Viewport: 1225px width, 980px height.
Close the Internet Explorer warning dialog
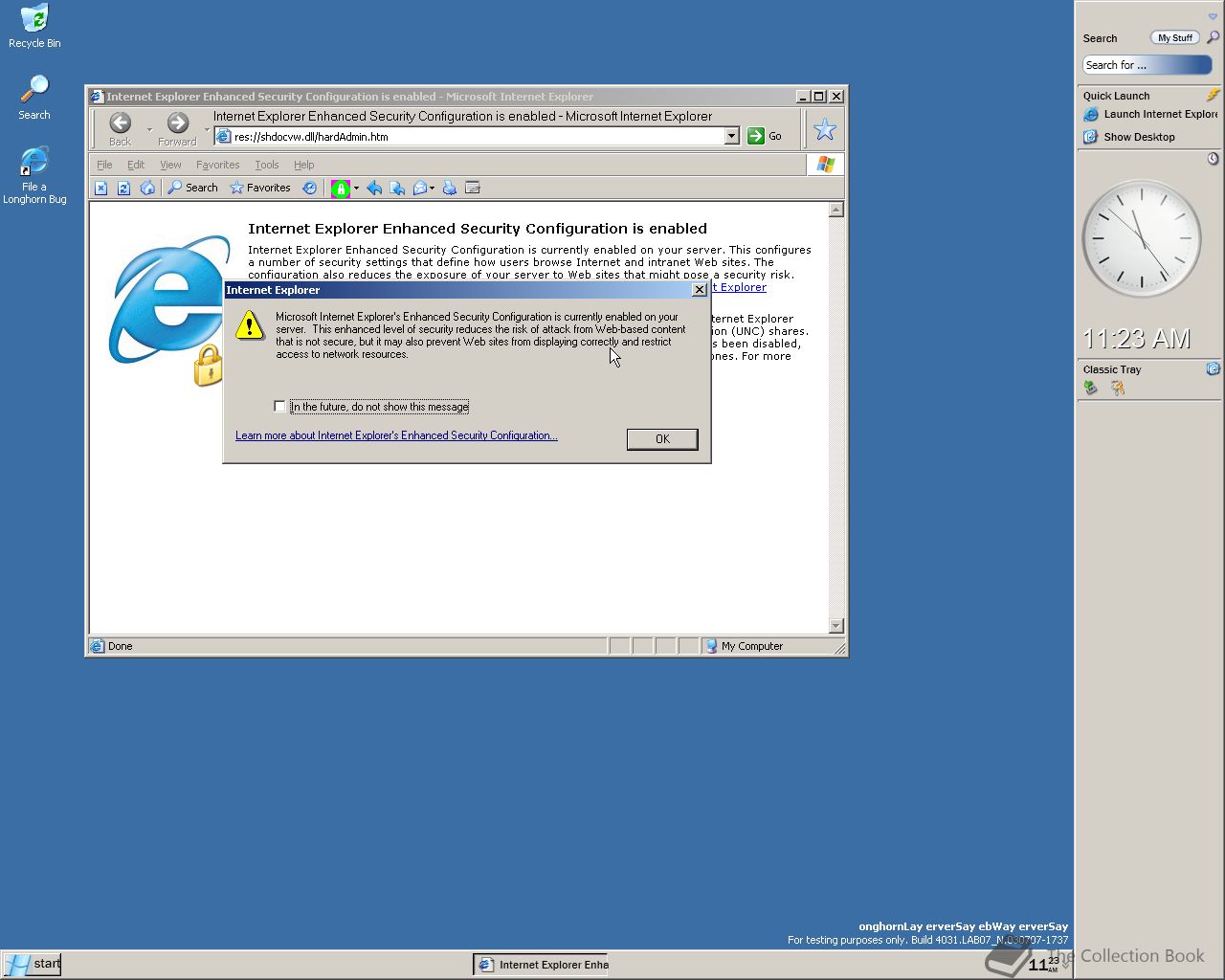pos(700,290)
